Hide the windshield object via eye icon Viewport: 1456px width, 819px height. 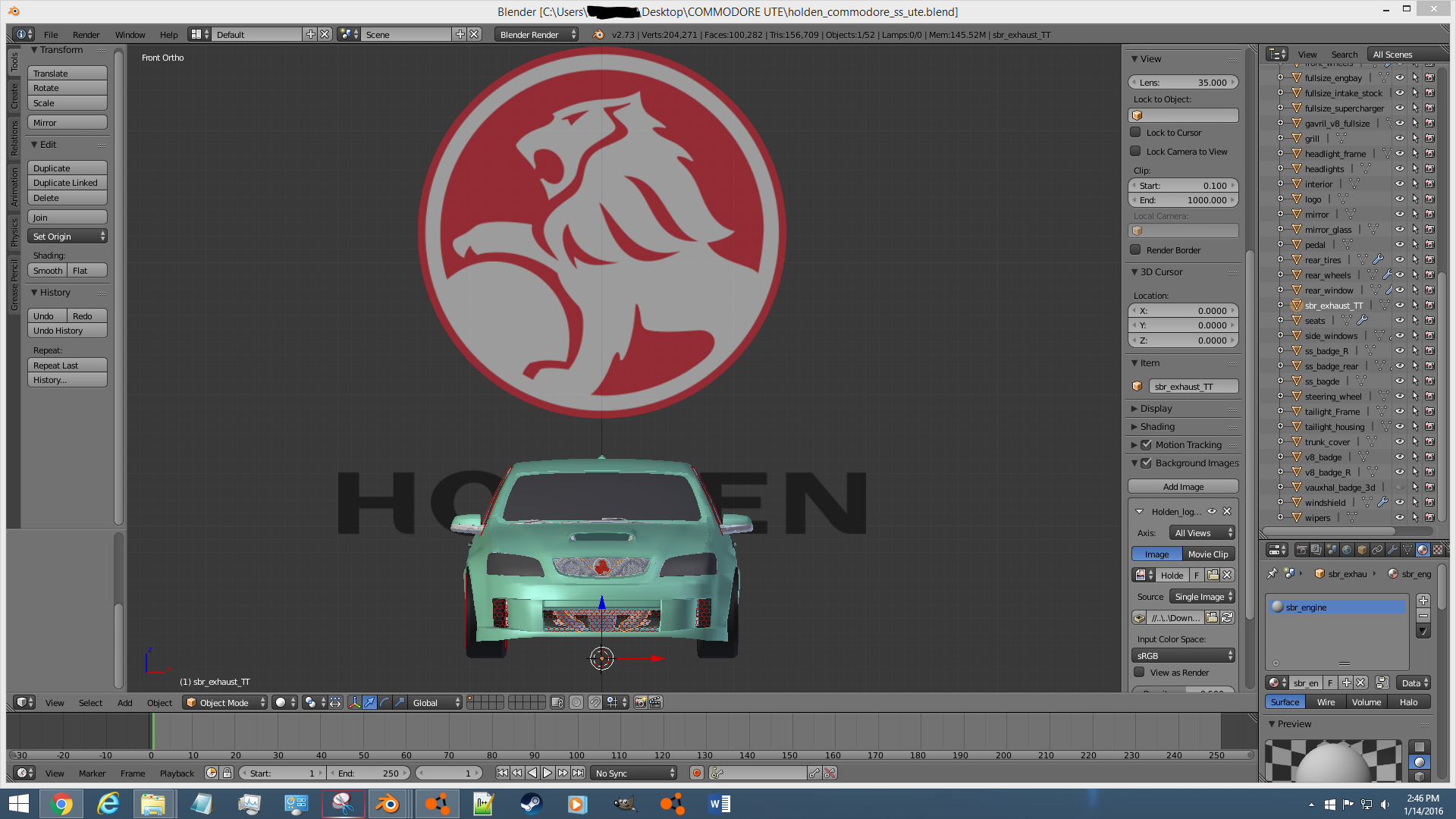point(1400,503)
